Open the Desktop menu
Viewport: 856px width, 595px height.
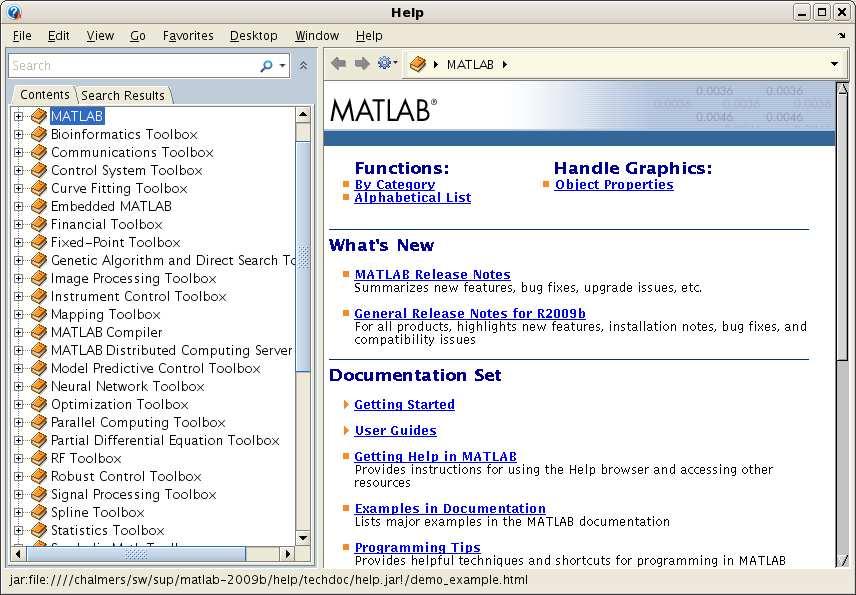click(x=253, y=36)
